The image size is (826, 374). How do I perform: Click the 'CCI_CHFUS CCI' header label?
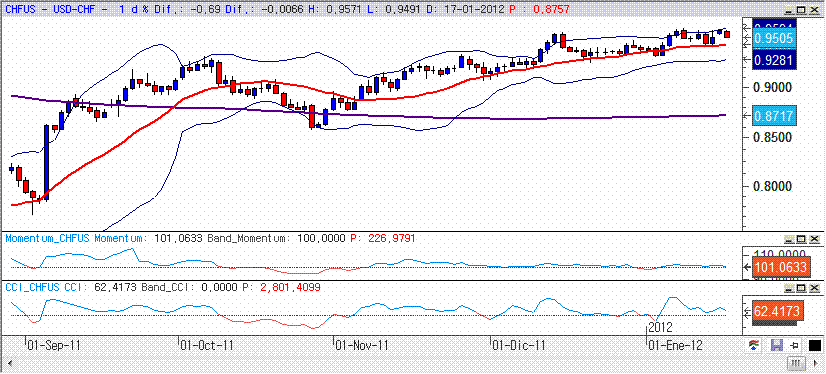coord(47,288)
